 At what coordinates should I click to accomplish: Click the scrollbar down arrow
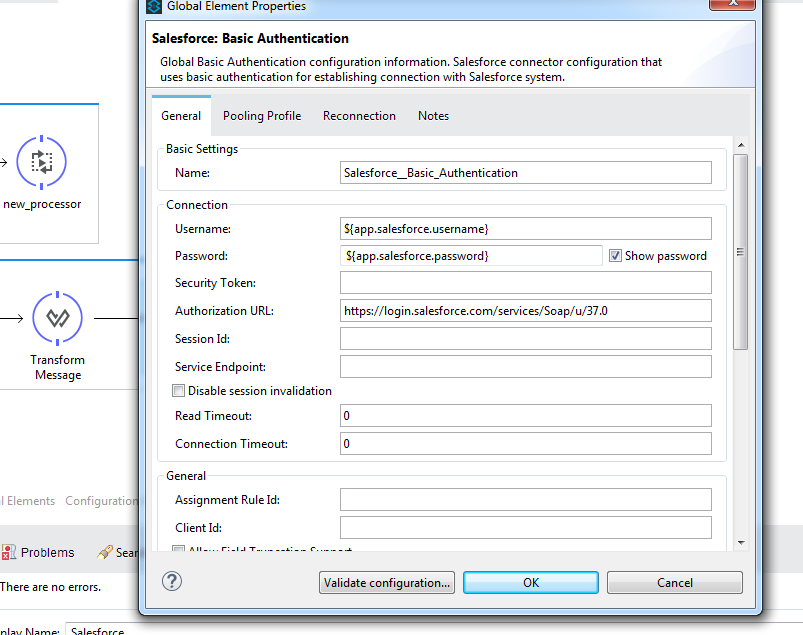click(741, 542)
